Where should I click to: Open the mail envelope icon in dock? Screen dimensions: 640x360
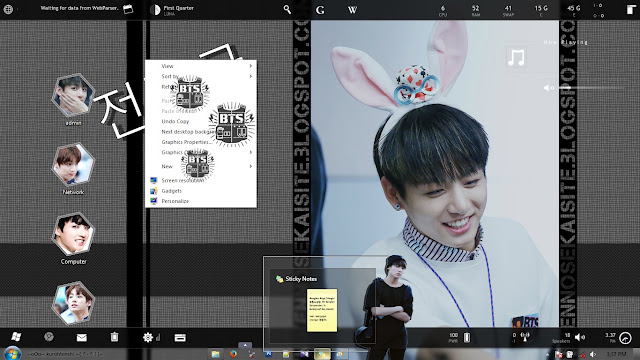[82, 338]
